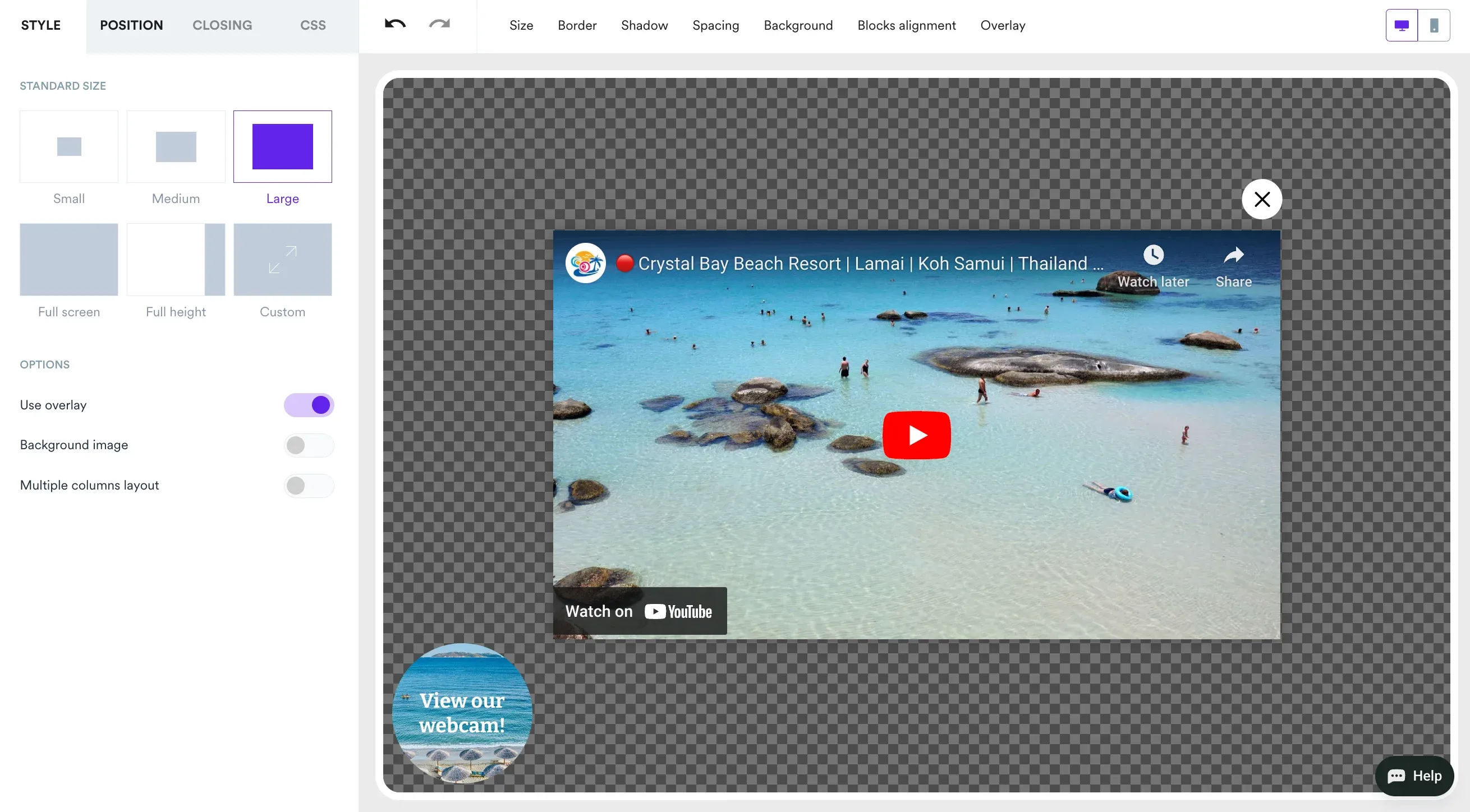Click the Watch later clock icon
This screenshot has width=1470, height=812.
point(1154,255)
